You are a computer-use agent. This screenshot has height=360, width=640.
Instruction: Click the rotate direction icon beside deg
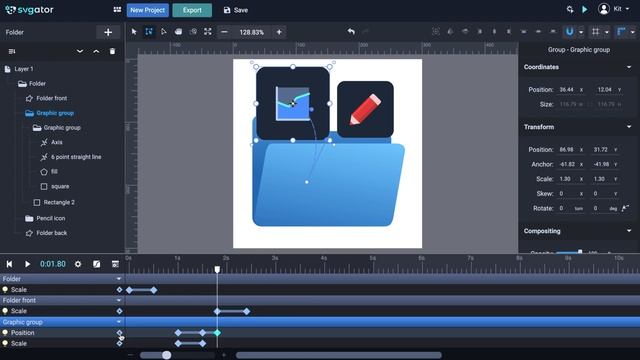(625, 208)
